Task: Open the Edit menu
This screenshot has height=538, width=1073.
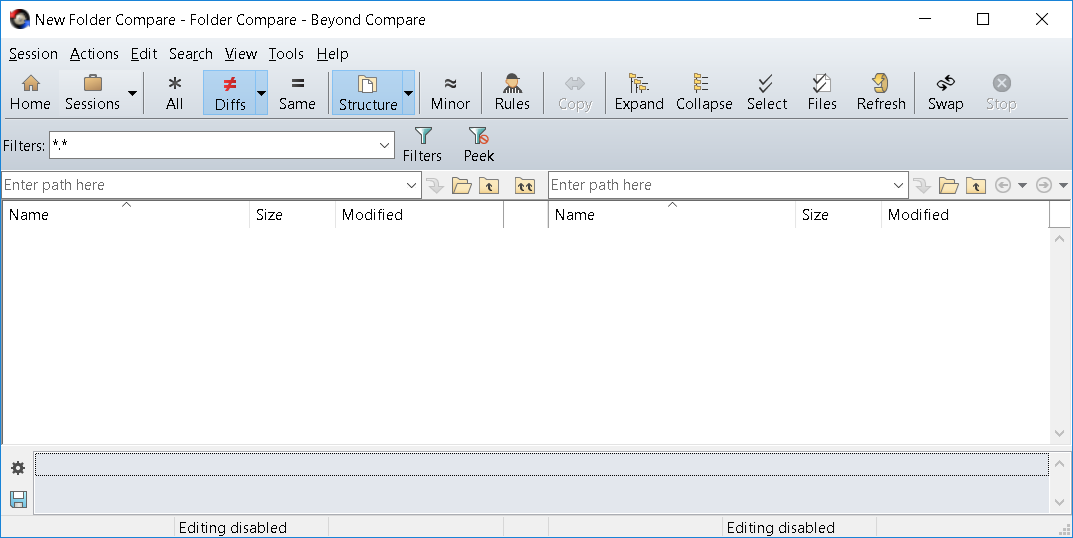Action: coord(144,54)
